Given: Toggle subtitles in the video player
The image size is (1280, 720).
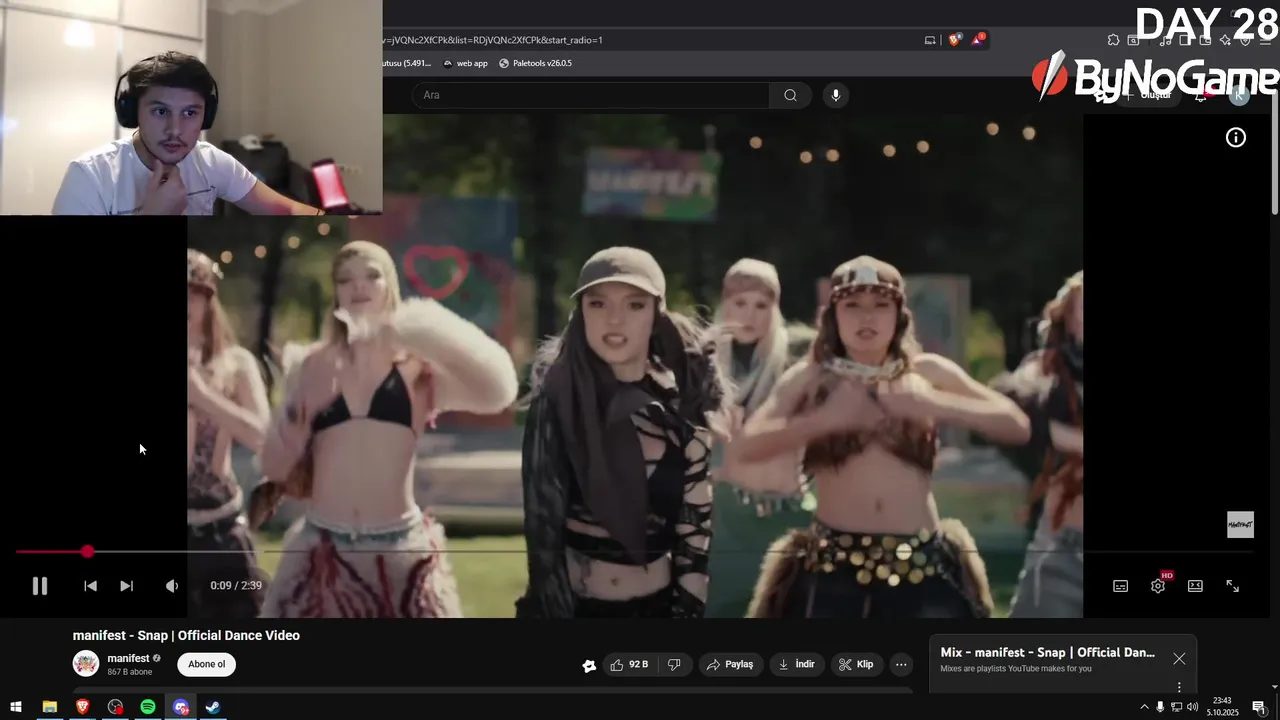Looking at the screenshot, I should [1120, 586].
